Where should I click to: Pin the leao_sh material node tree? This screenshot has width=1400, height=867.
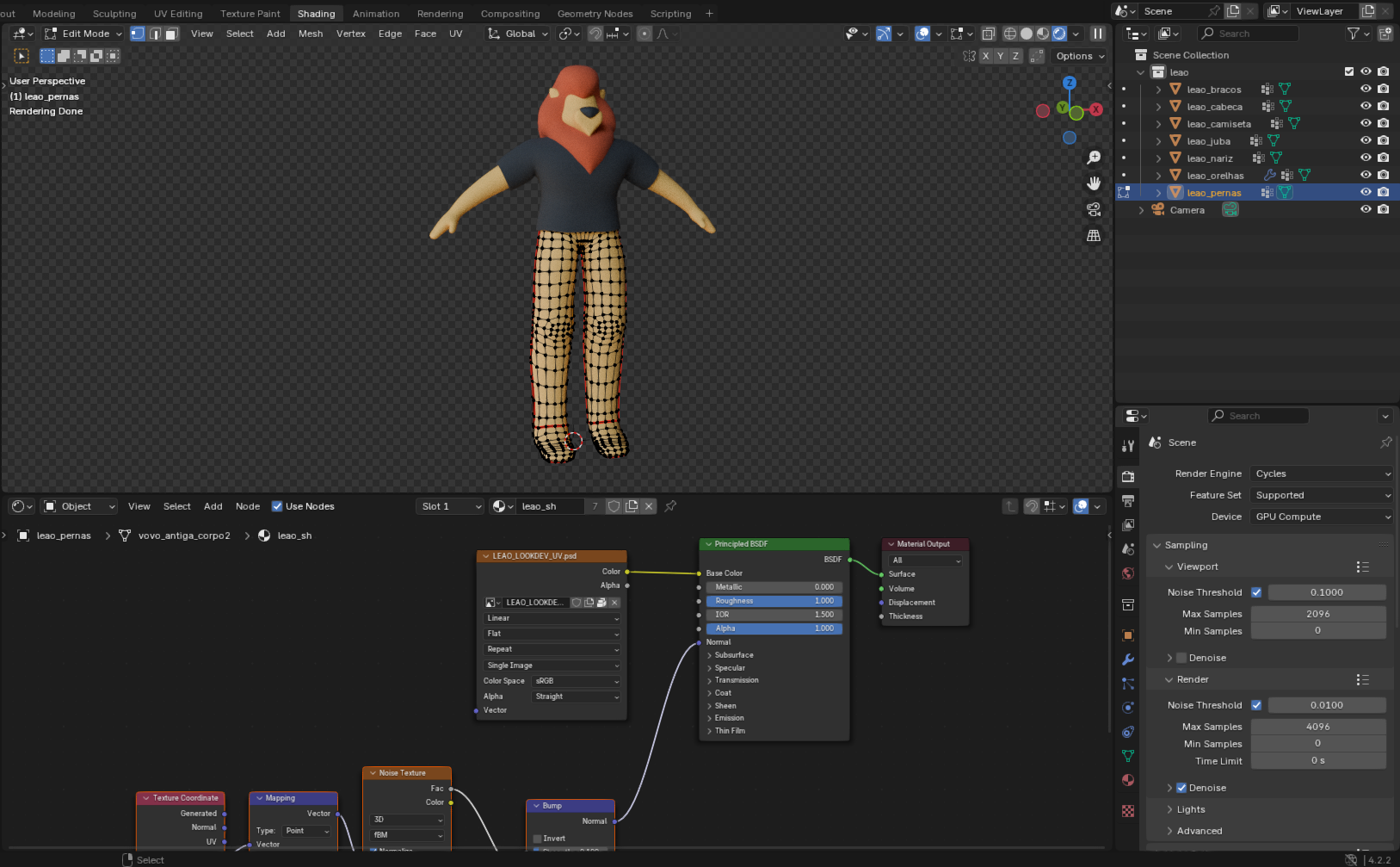click(x=670, y=506)
